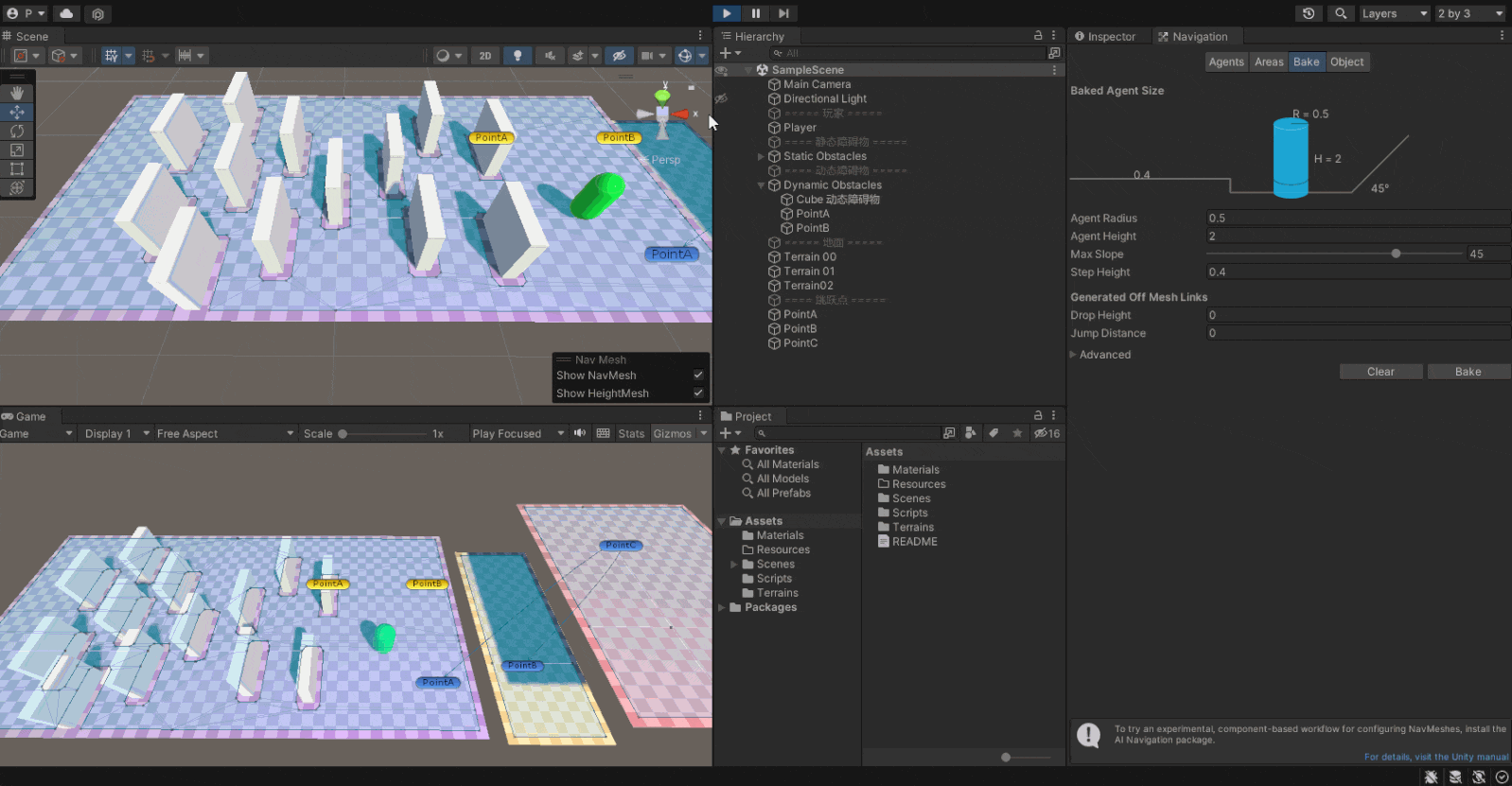Select the Rotate tool
1512x786 pixels.
tap(17, 131)
